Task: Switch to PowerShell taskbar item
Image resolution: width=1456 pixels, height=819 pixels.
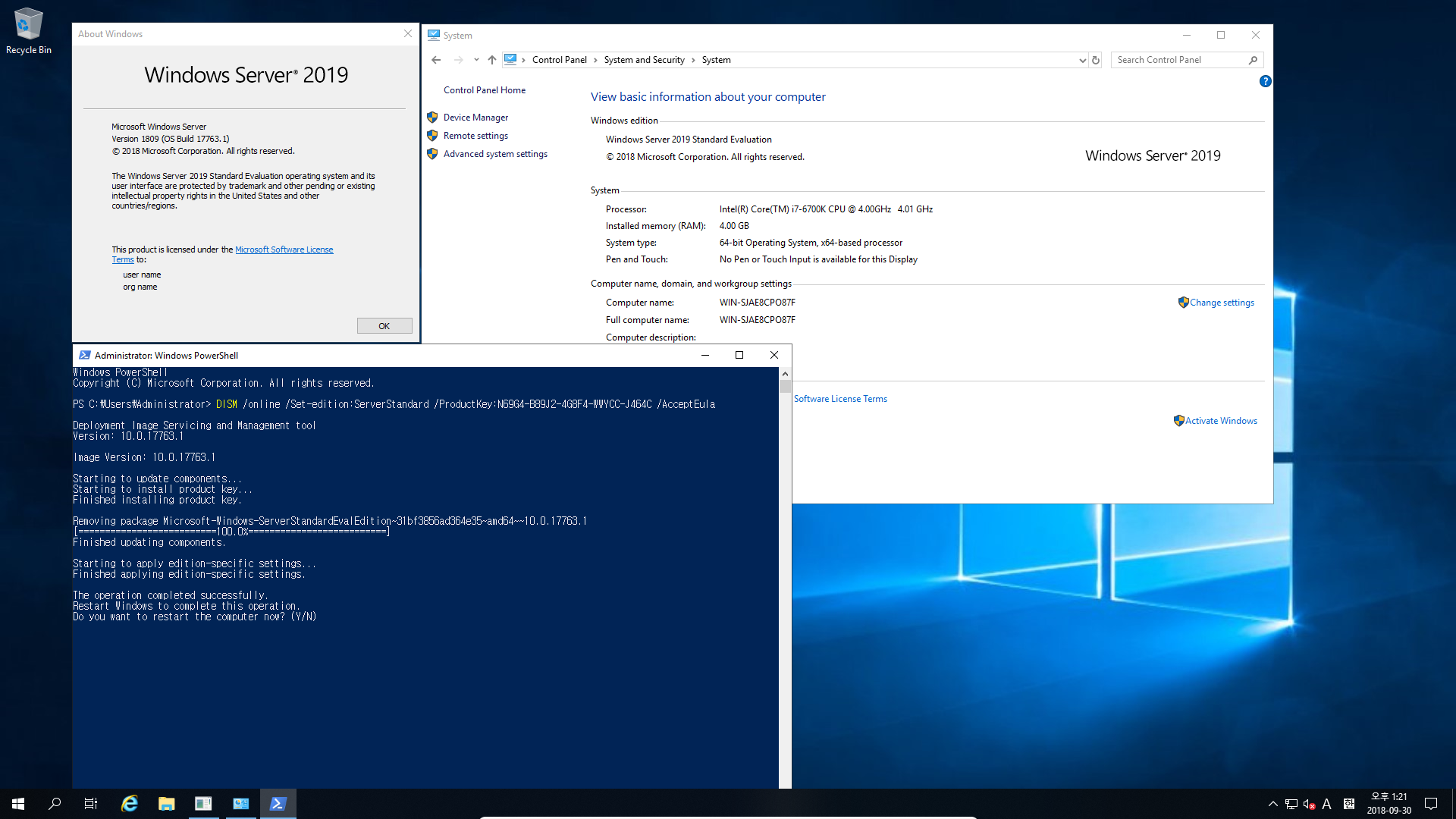Action: (278, 804)
